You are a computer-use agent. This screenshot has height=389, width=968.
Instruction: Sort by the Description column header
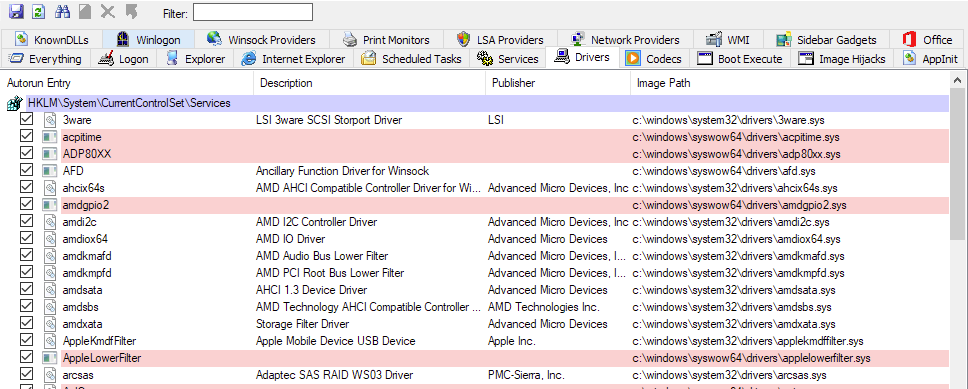tap(370, 83)
